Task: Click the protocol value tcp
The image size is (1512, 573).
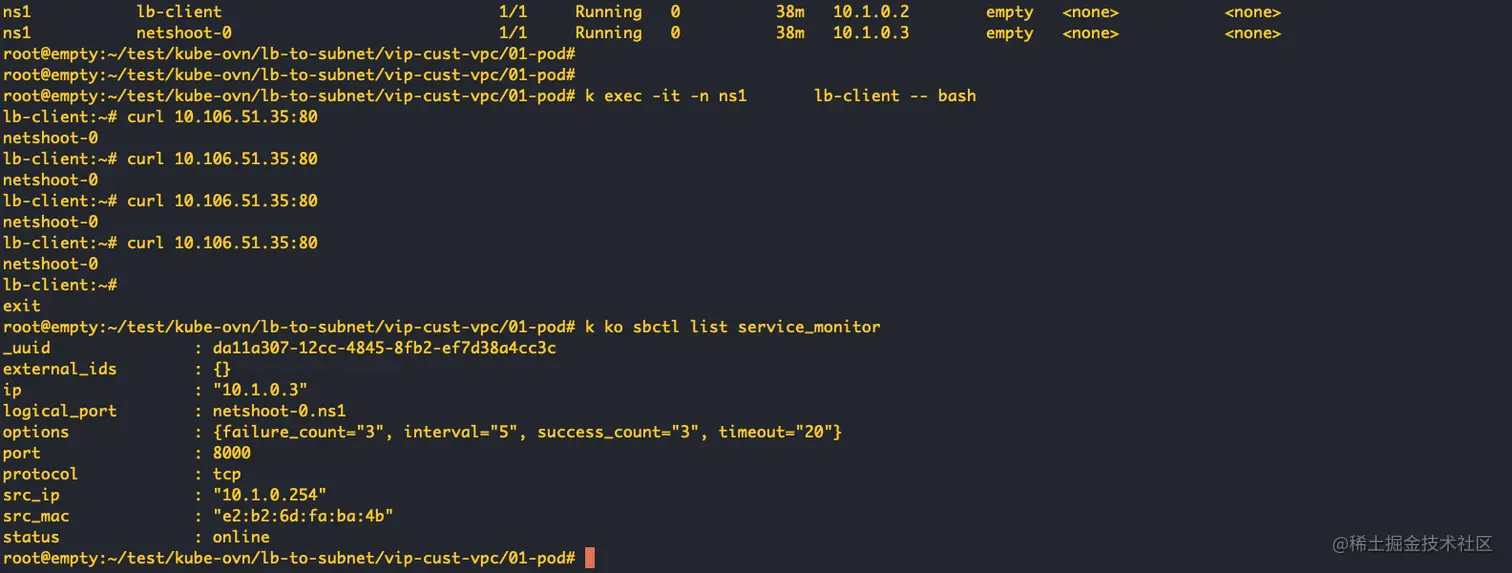Action: pos(227,474)
